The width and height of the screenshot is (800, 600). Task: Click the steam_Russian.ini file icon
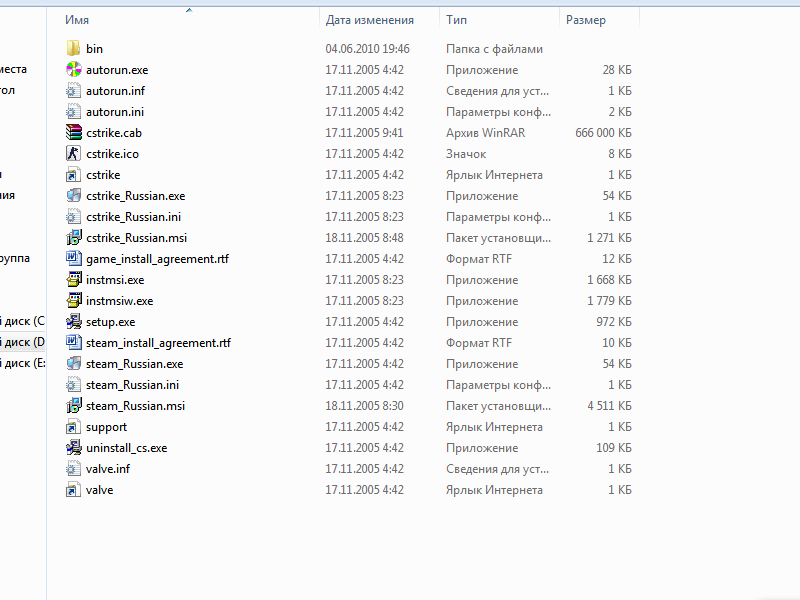[x=73, y=385]
